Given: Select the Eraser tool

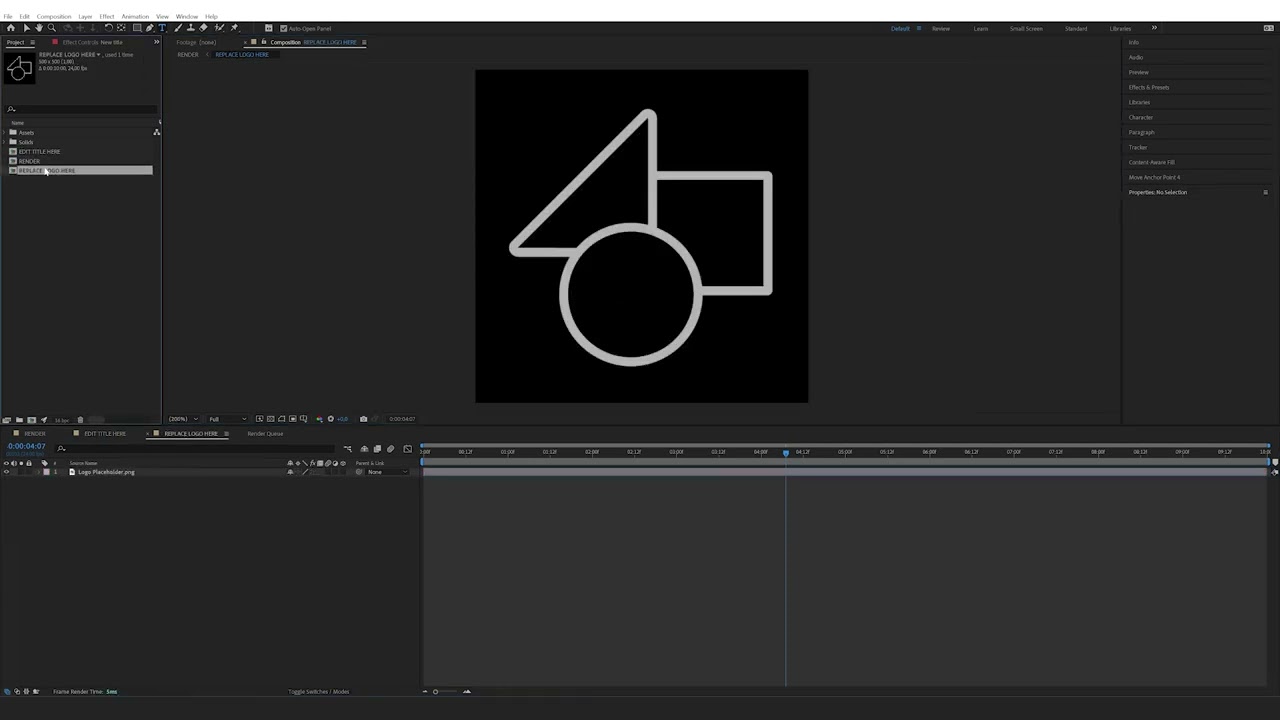Looking at the screenshot, I should (x=203, y=28).
